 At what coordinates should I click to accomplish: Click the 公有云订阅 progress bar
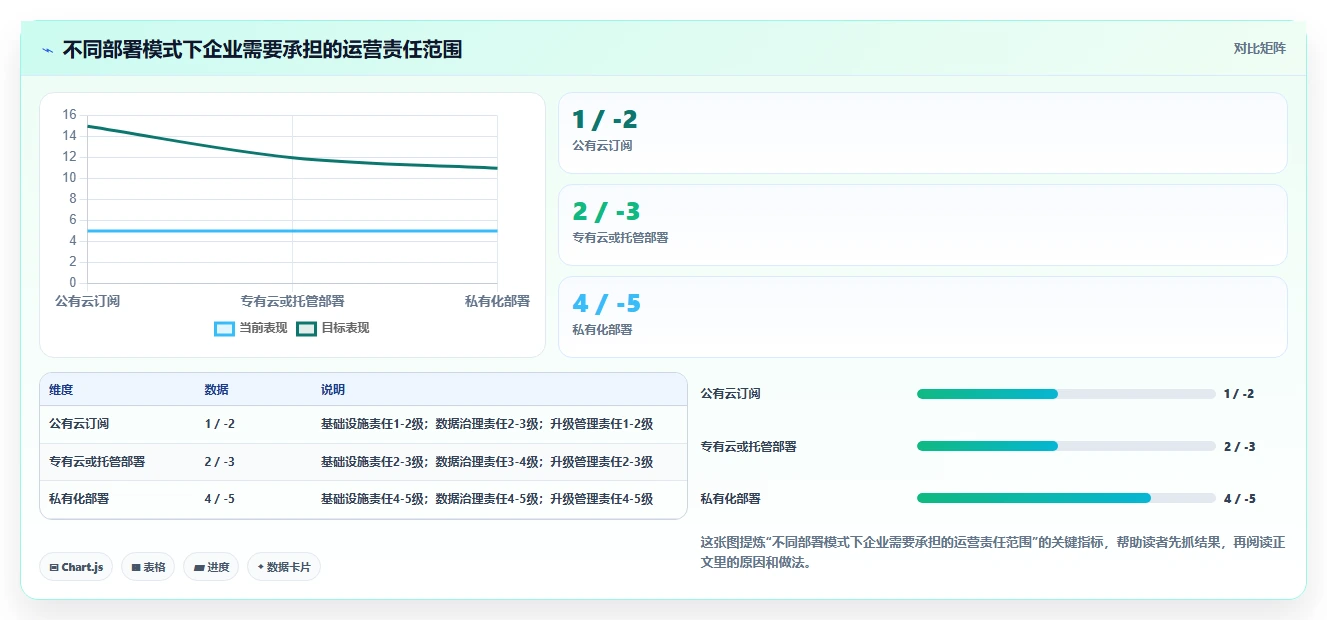click(x=1066, y=394)
